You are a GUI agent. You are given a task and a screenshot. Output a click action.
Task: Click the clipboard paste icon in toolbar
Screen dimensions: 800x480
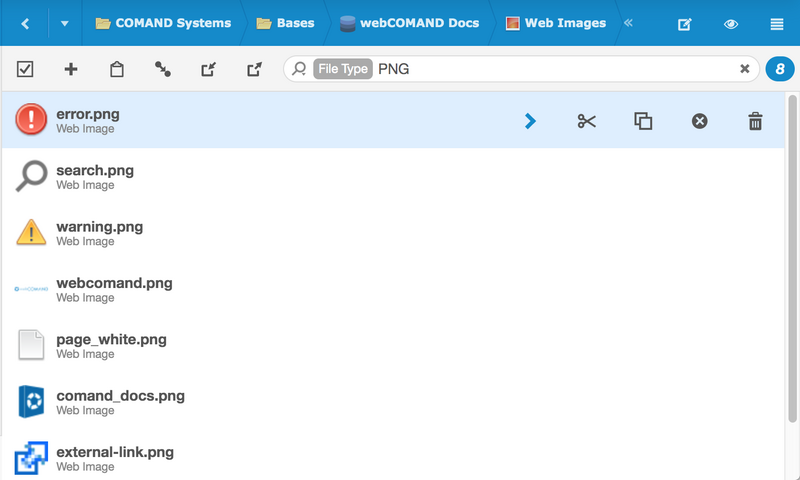coord(117,69)
